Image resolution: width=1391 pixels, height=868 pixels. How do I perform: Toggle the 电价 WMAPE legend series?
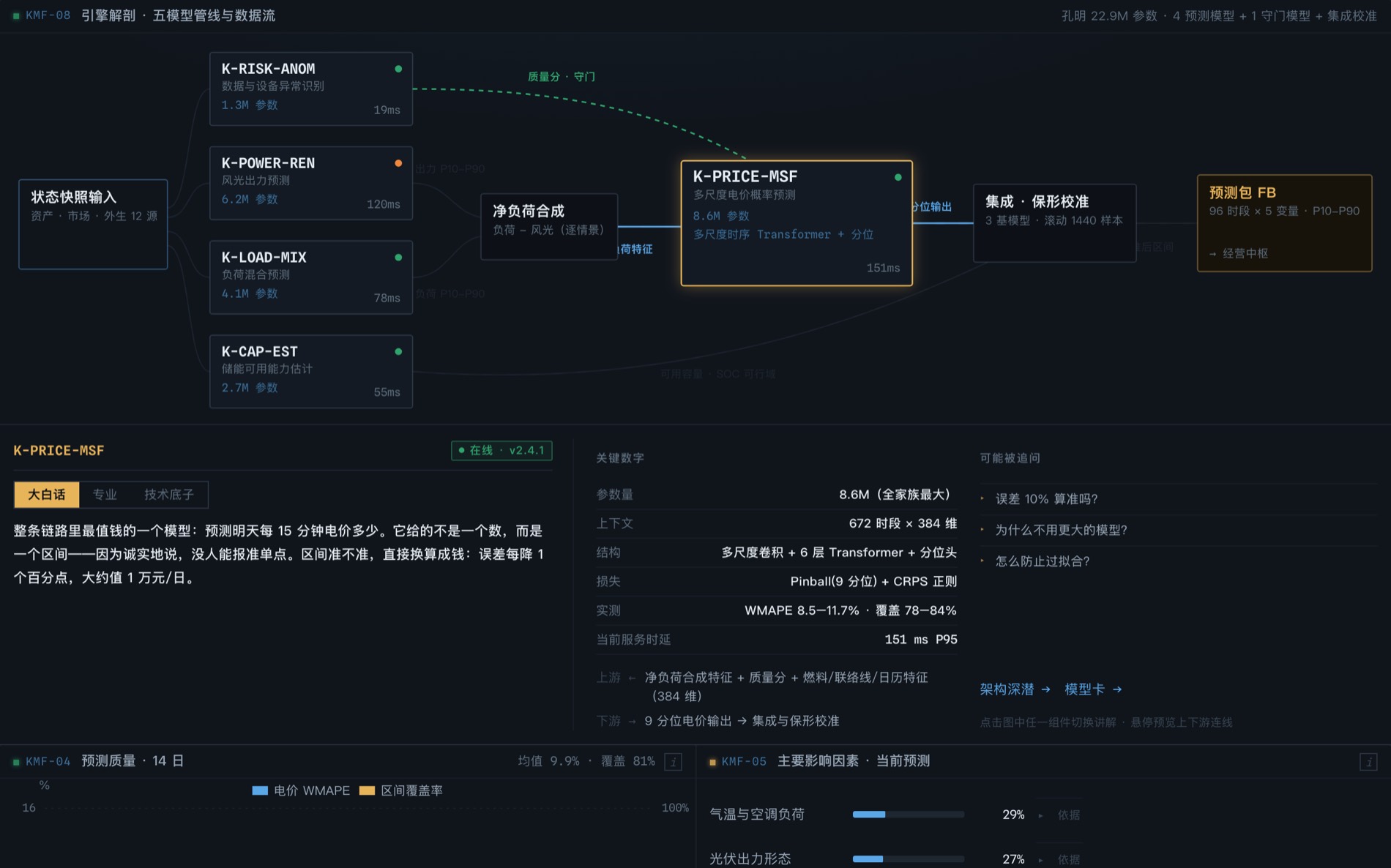point(301,790)
